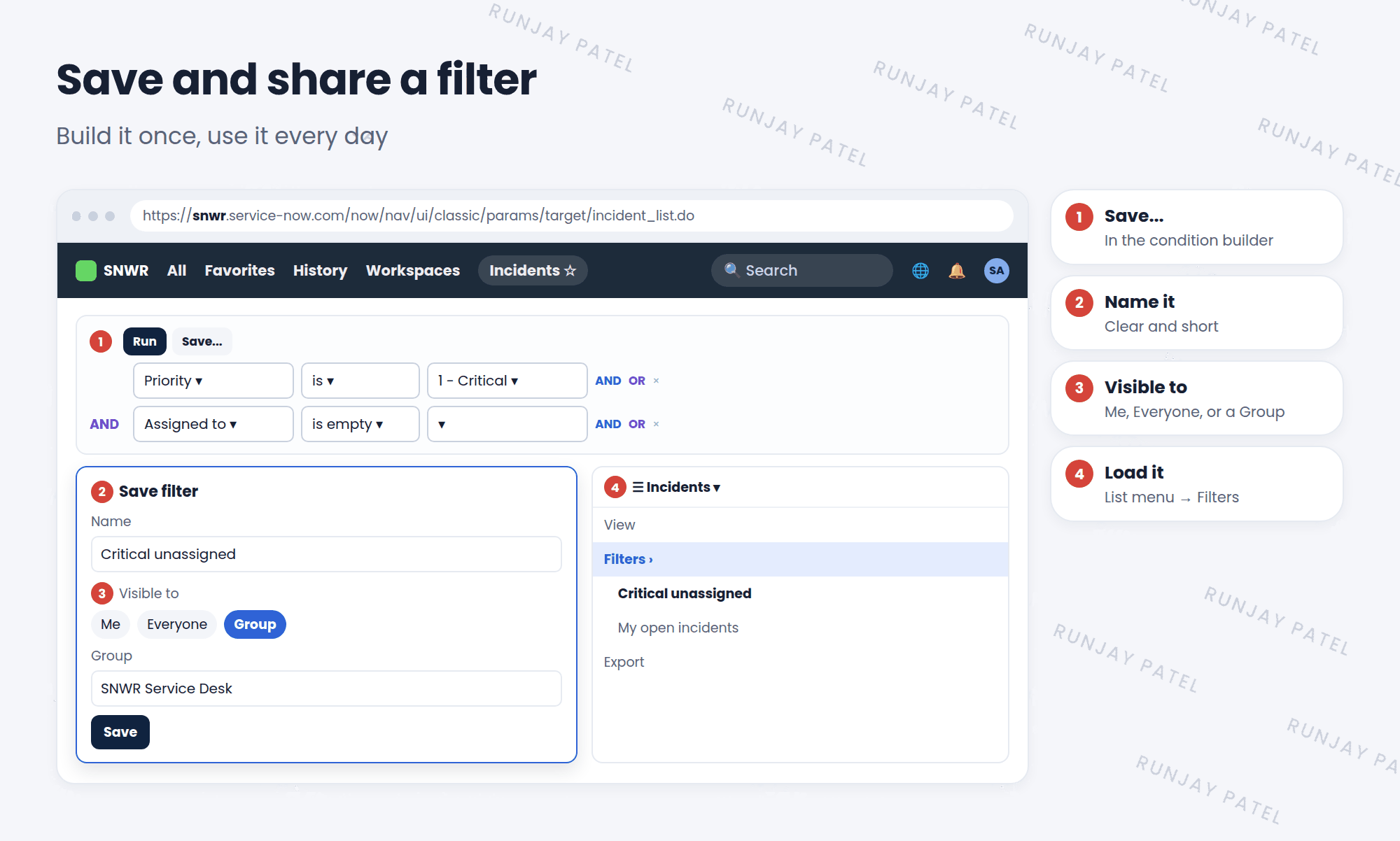The width and height of the screenshot is (1400, 841).
Task: Click the Incidents pill in navbar
Action: pos(533,271)
